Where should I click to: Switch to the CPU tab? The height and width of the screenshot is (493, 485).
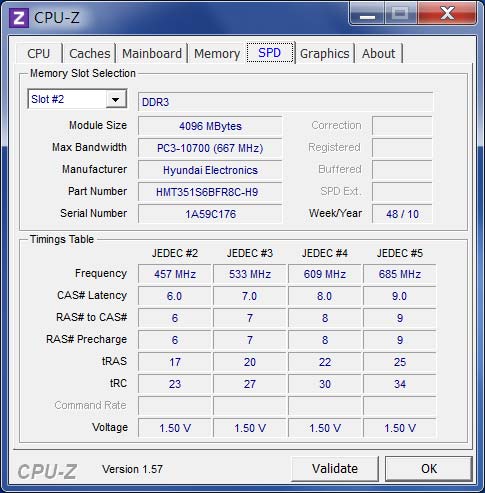coord(39,53)
